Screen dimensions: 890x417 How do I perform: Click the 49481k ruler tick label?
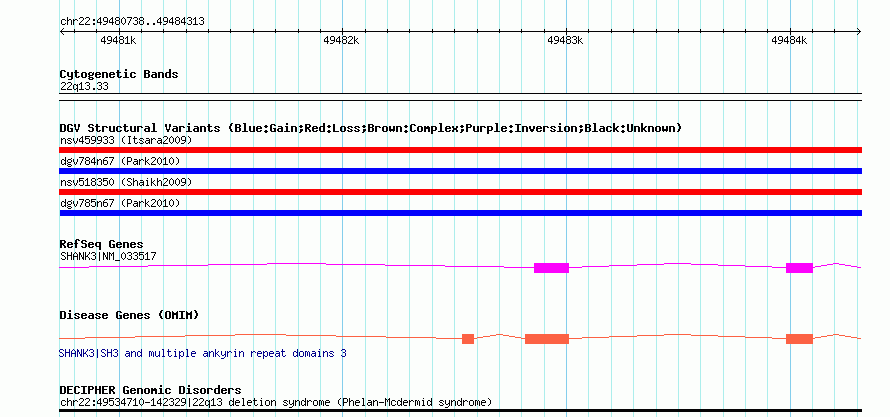tap(118, 40)
